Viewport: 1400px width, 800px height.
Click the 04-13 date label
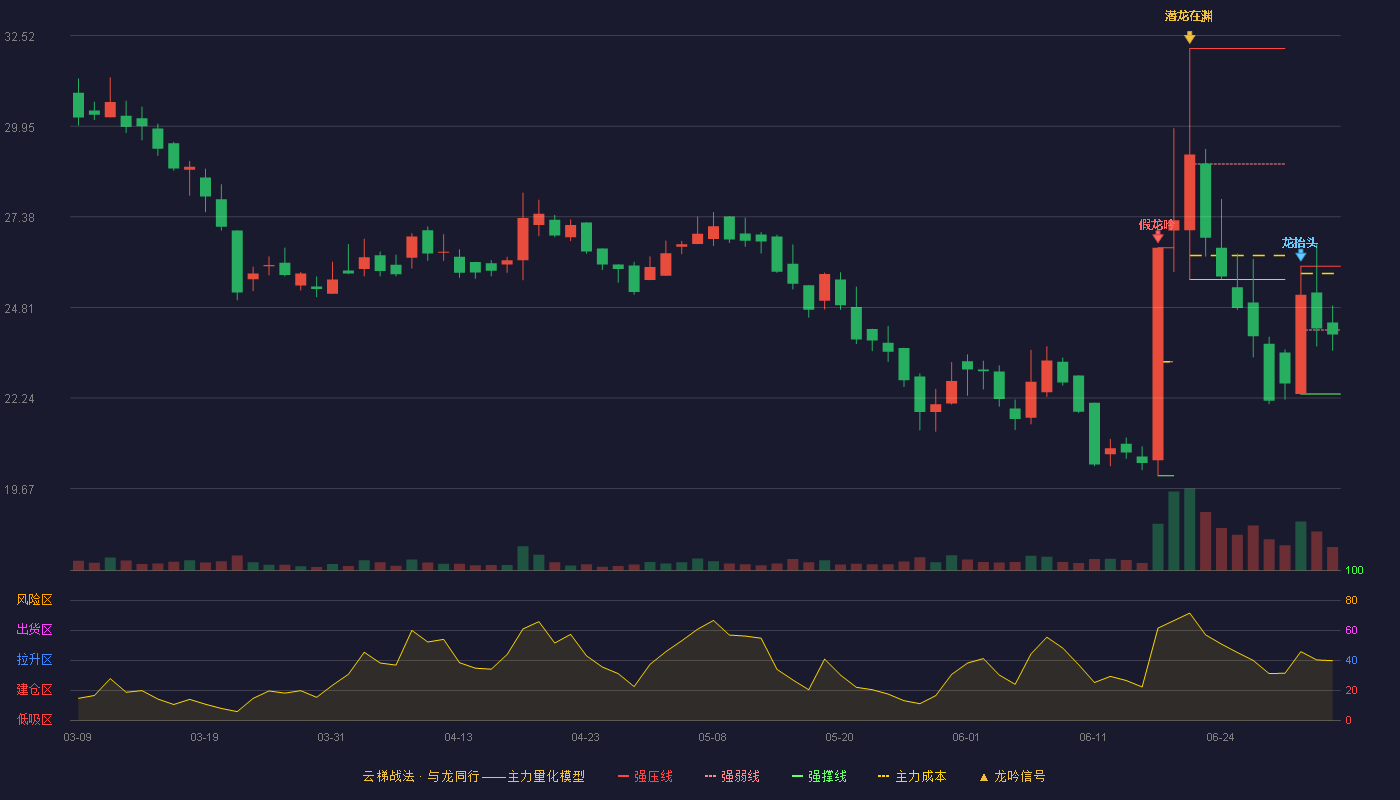pos(458,737)
